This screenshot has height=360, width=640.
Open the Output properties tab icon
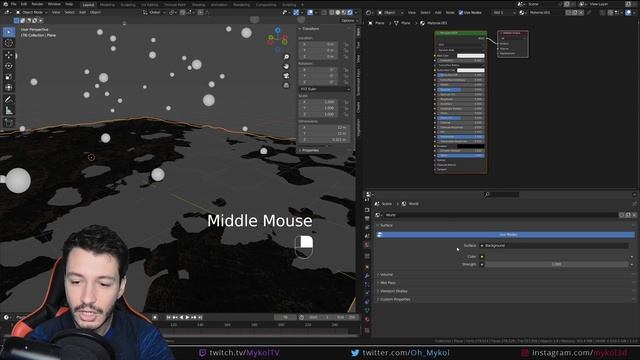pos(367,219)
